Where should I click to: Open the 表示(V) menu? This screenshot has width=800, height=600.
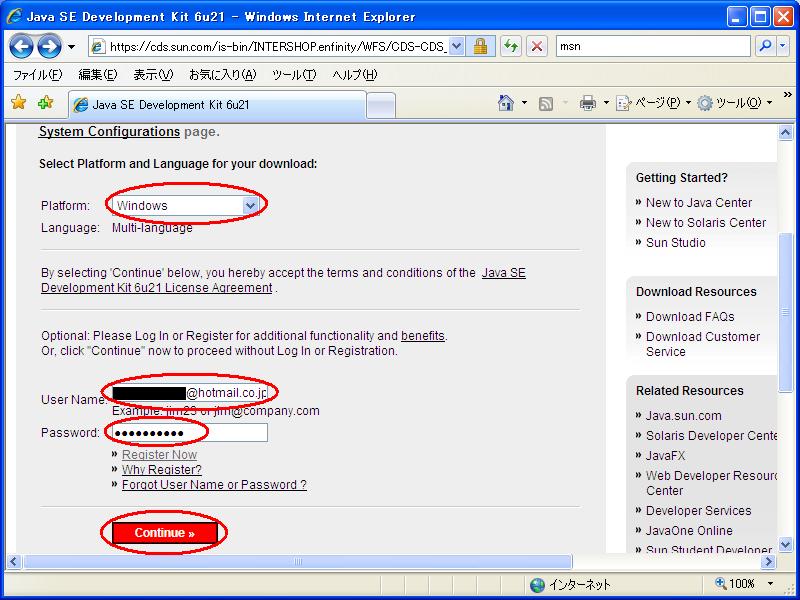point(153,75)
